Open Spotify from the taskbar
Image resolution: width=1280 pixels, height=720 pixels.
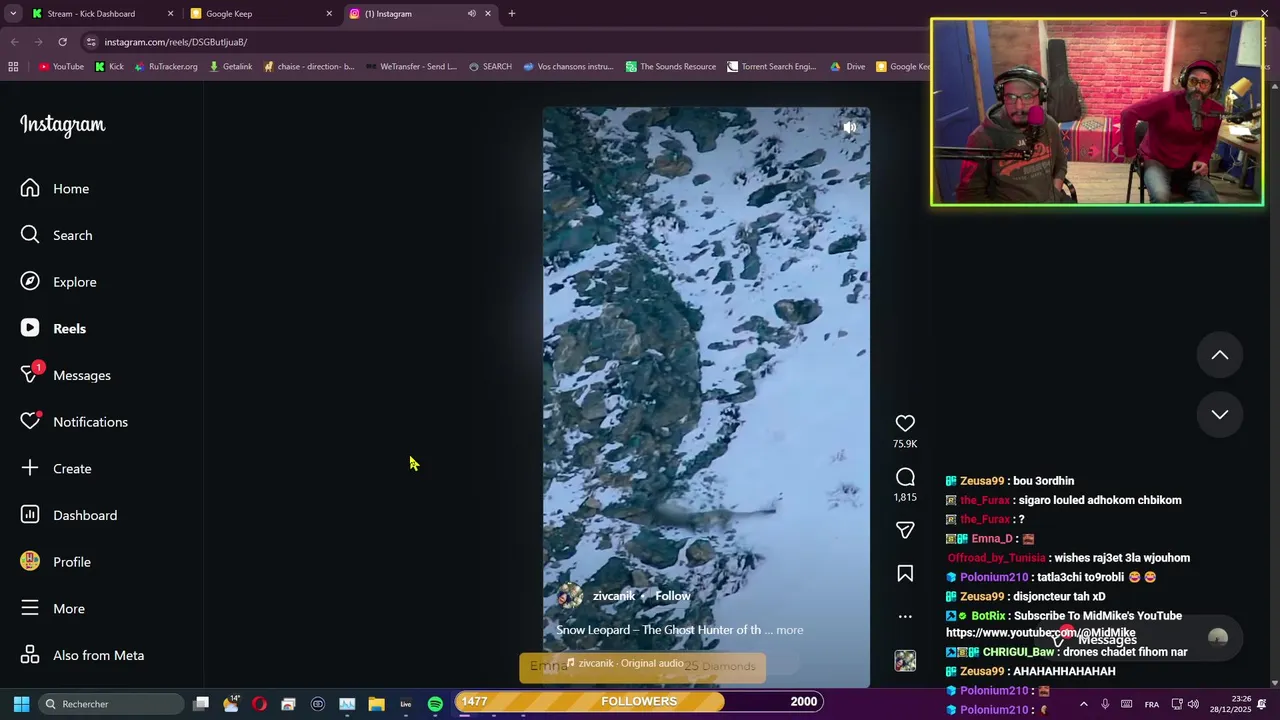[x=435, y=704]
